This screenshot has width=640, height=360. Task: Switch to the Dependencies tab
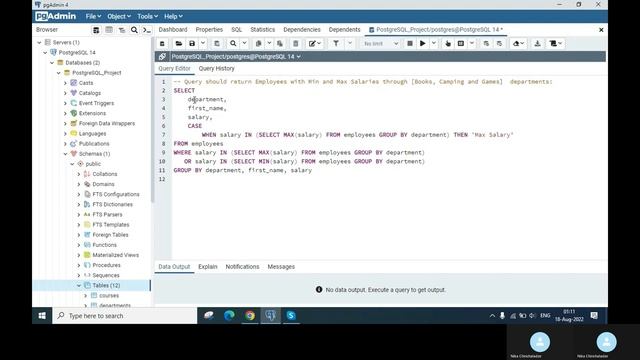click(x=302, y=30)
